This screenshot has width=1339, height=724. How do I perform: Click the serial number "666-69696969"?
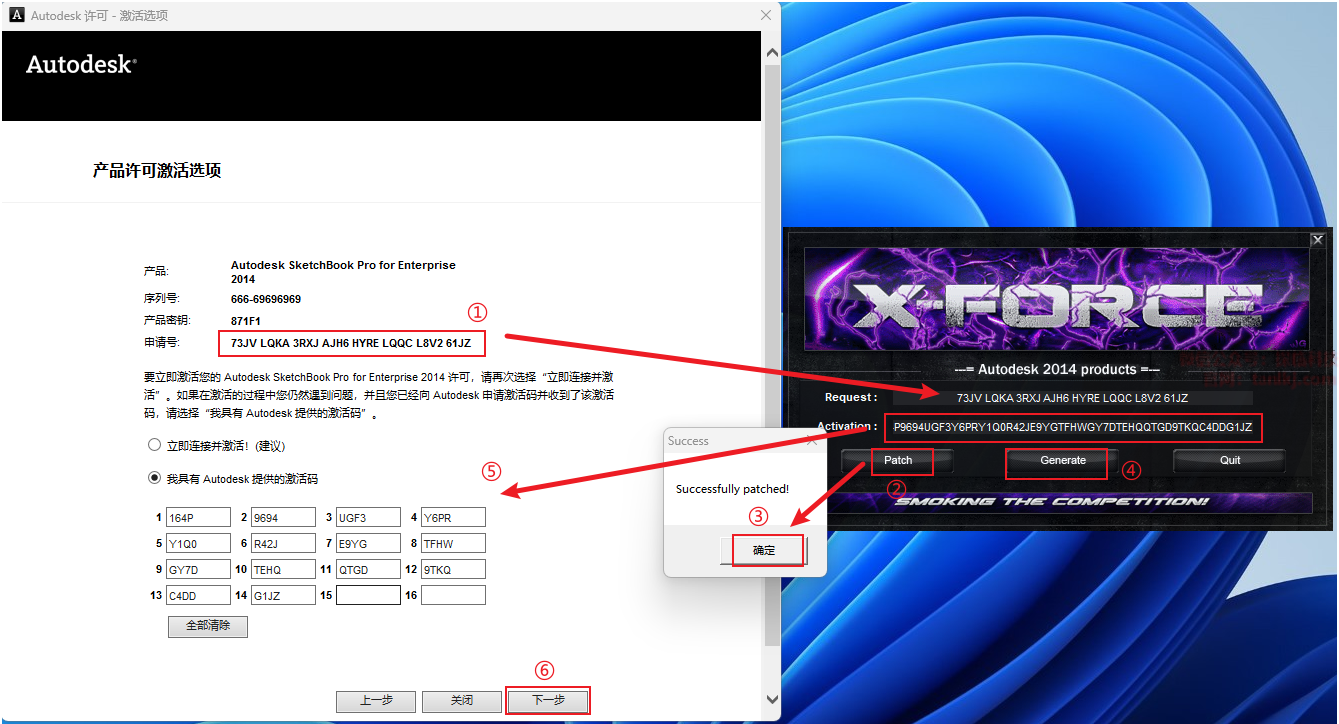266,299
